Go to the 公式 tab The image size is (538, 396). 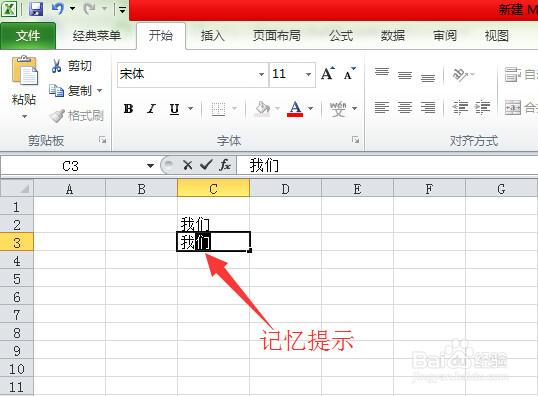pyautogui.click(x=341, y=36)
